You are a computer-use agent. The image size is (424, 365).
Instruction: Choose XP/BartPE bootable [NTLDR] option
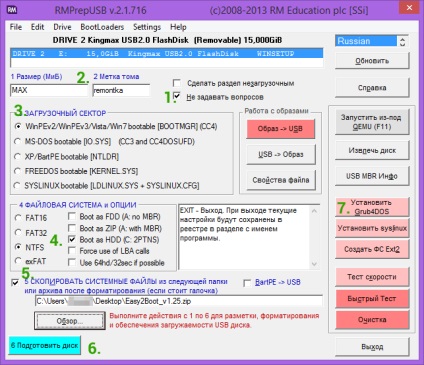(x=17, y=156)
